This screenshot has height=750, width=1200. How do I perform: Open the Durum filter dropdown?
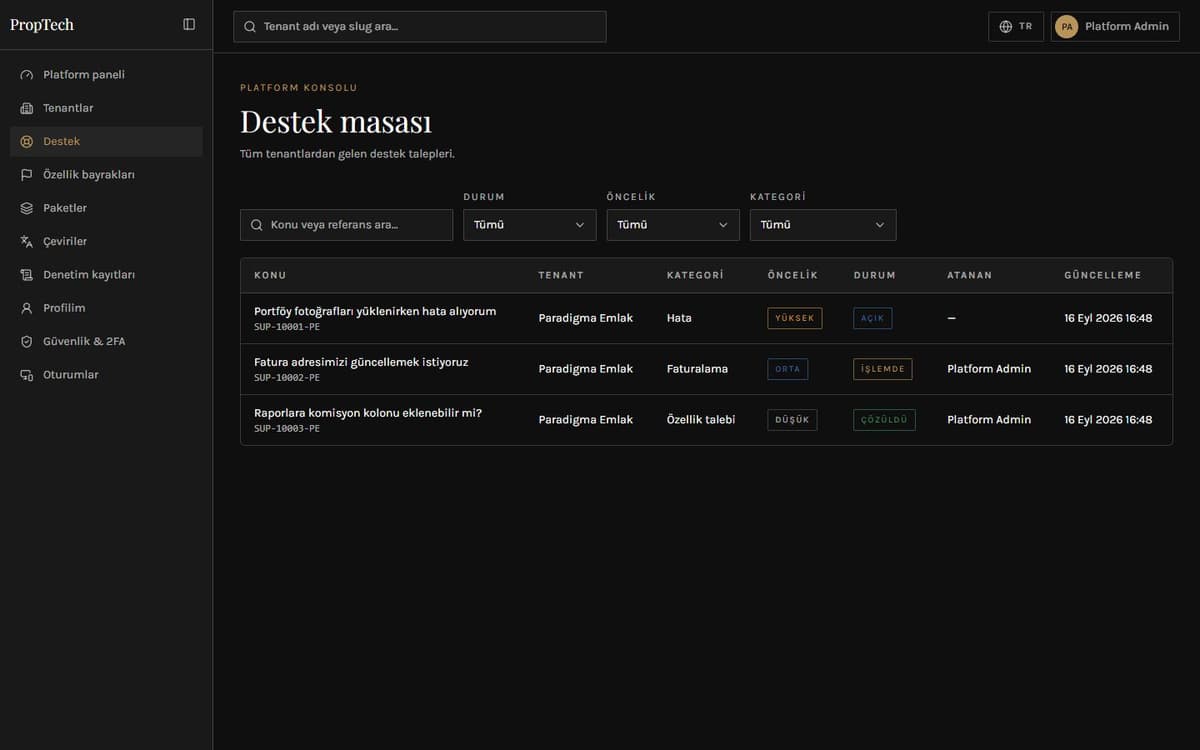tap(530, 225)
